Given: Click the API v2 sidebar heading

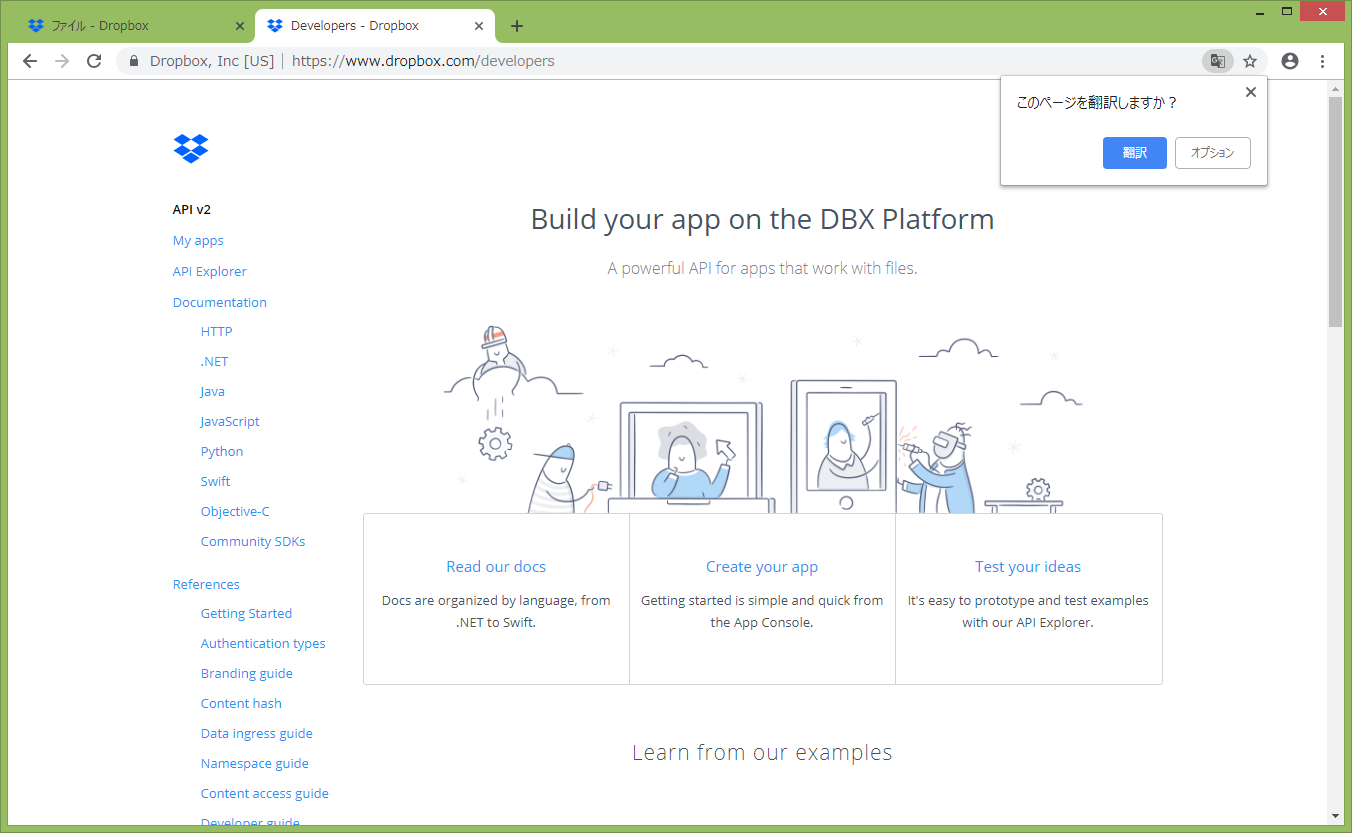Looking at the screenshot, I should pyautogui.click(x=192, y=210).
